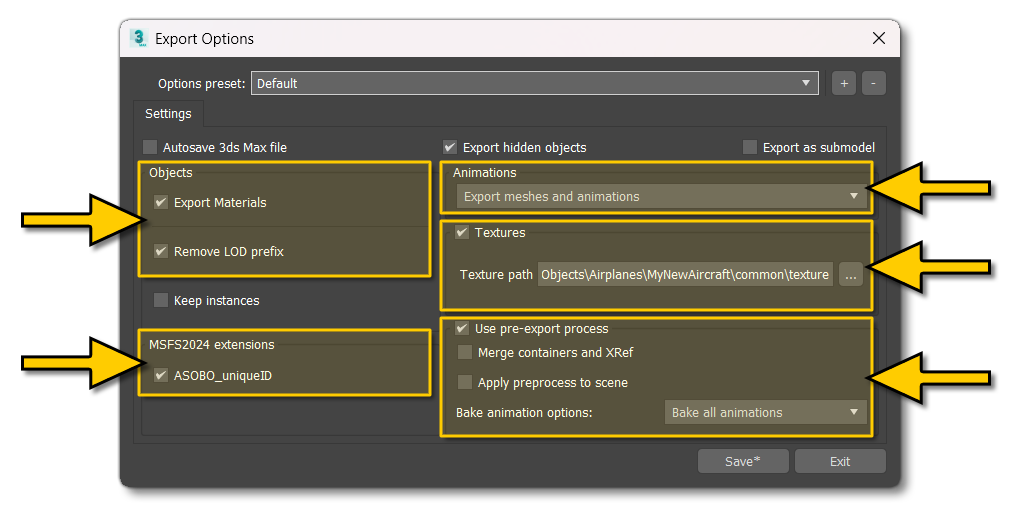
Task: Enable Apply preprocess to scene checkbox
Action: [465, 383]
